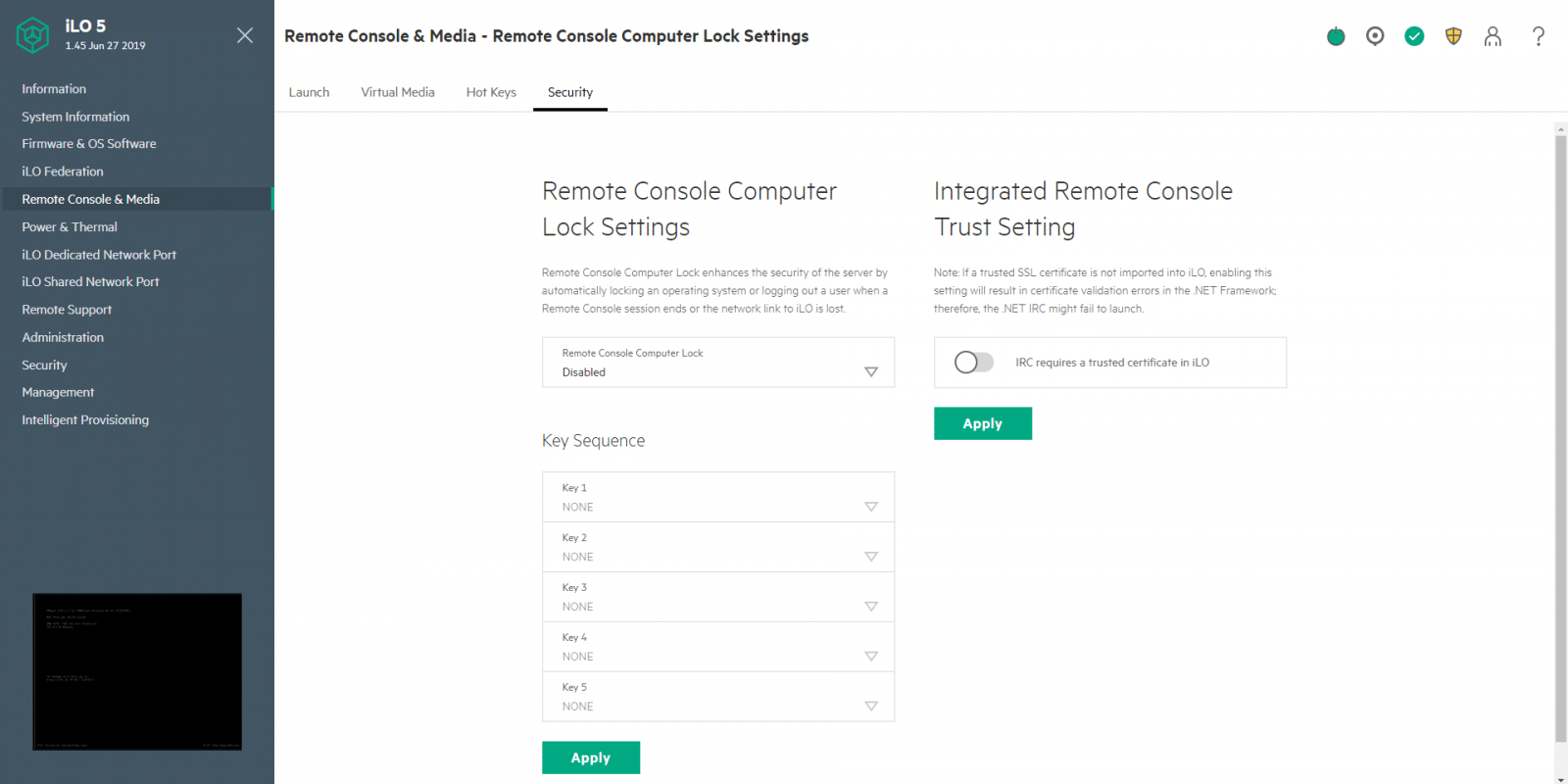
Task: Click the remote console thumbnail preview
Action: [x=137, y=672]
